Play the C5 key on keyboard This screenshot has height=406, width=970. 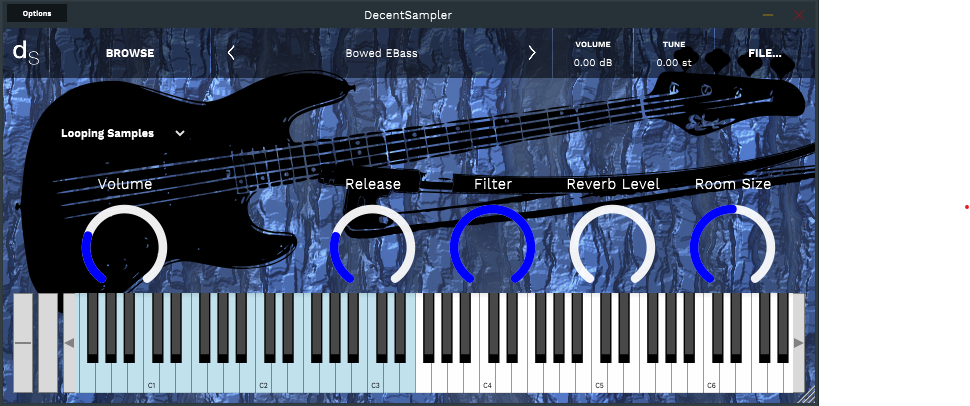coord(599,378)
